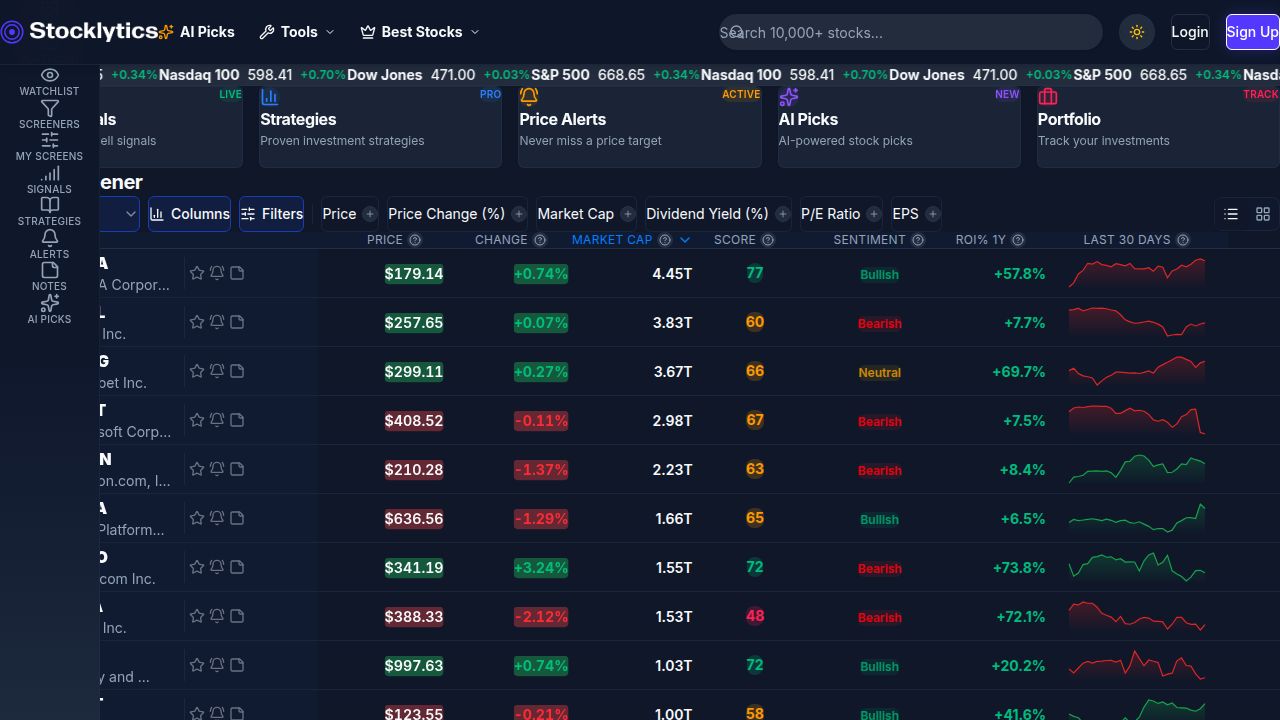Click the Sign Up button

1252,32
